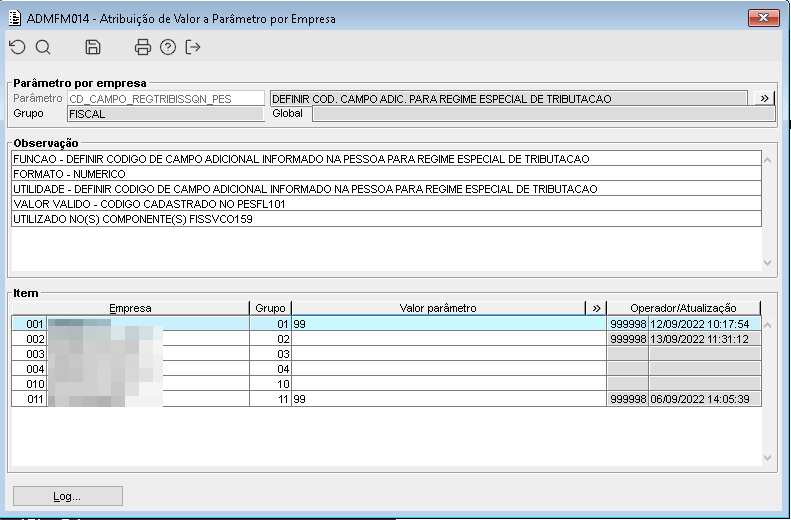The width and height of the screenshot is (791, 520).
Task: Click Item grid scrollbar up arrow
Action: pos(768,325)
